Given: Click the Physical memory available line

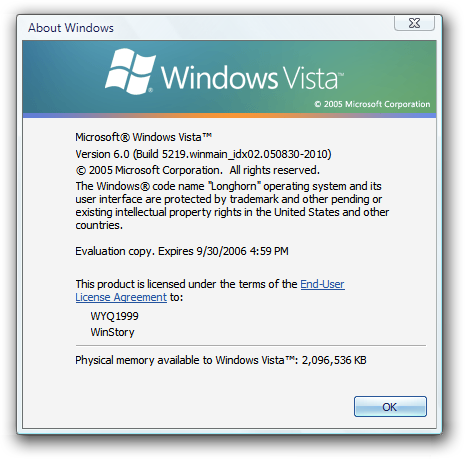Looking at the screenshot, I should pyautogui.click(x=221, y=360).
